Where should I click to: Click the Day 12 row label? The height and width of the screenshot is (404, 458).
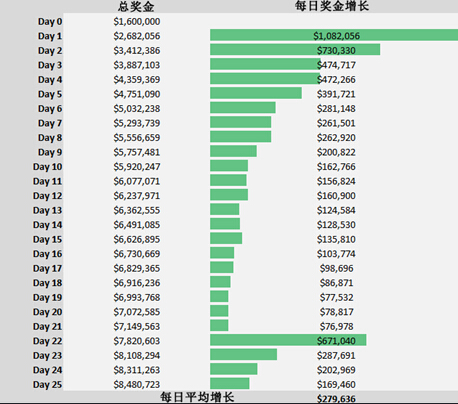tap(47, 196)
